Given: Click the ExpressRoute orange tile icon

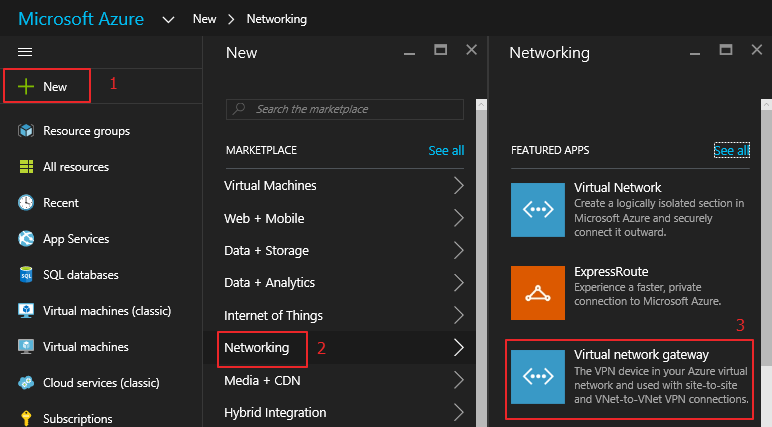Looking at the screenshot, I should click(x=538, y=293).
